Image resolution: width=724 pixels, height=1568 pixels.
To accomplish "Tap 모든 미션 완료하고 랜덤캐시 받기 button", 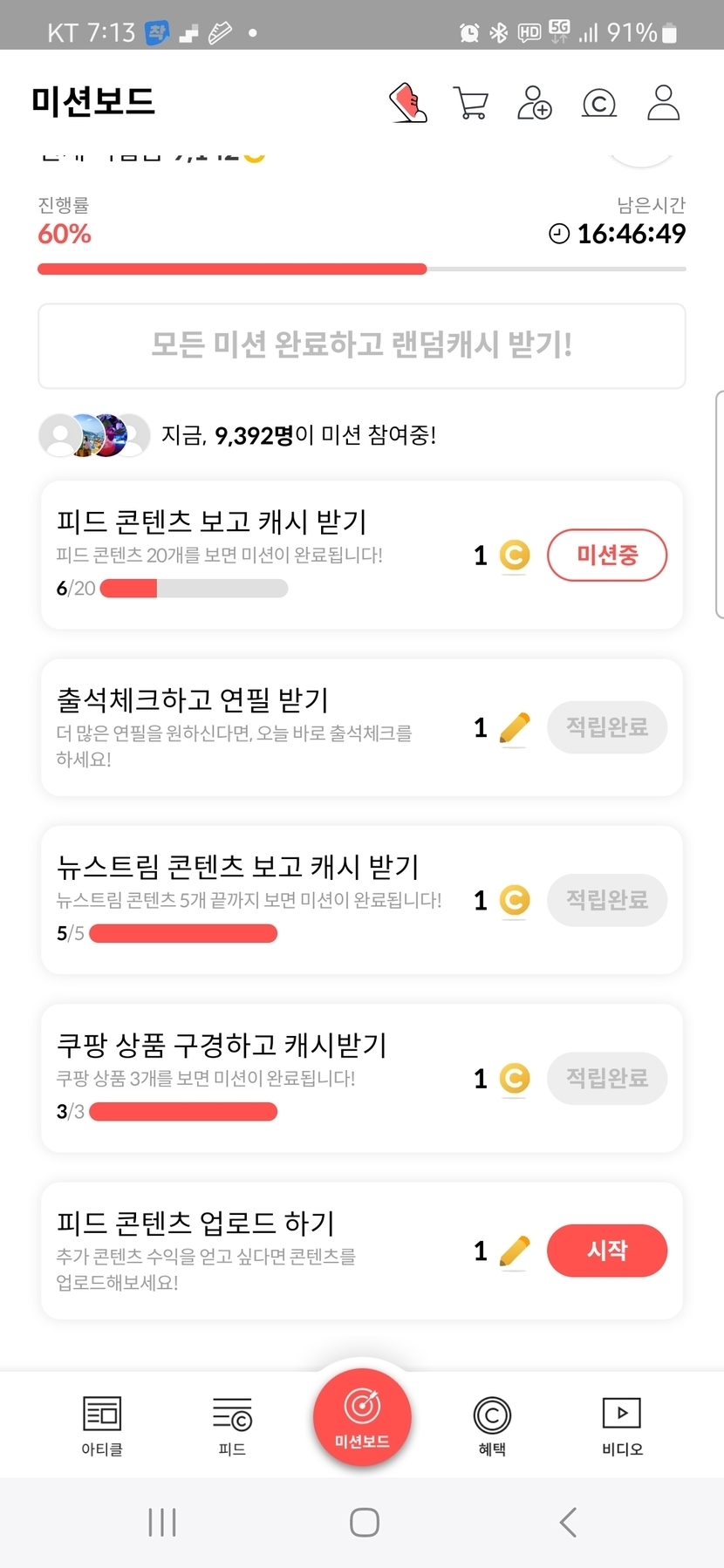I will [362, 345].
